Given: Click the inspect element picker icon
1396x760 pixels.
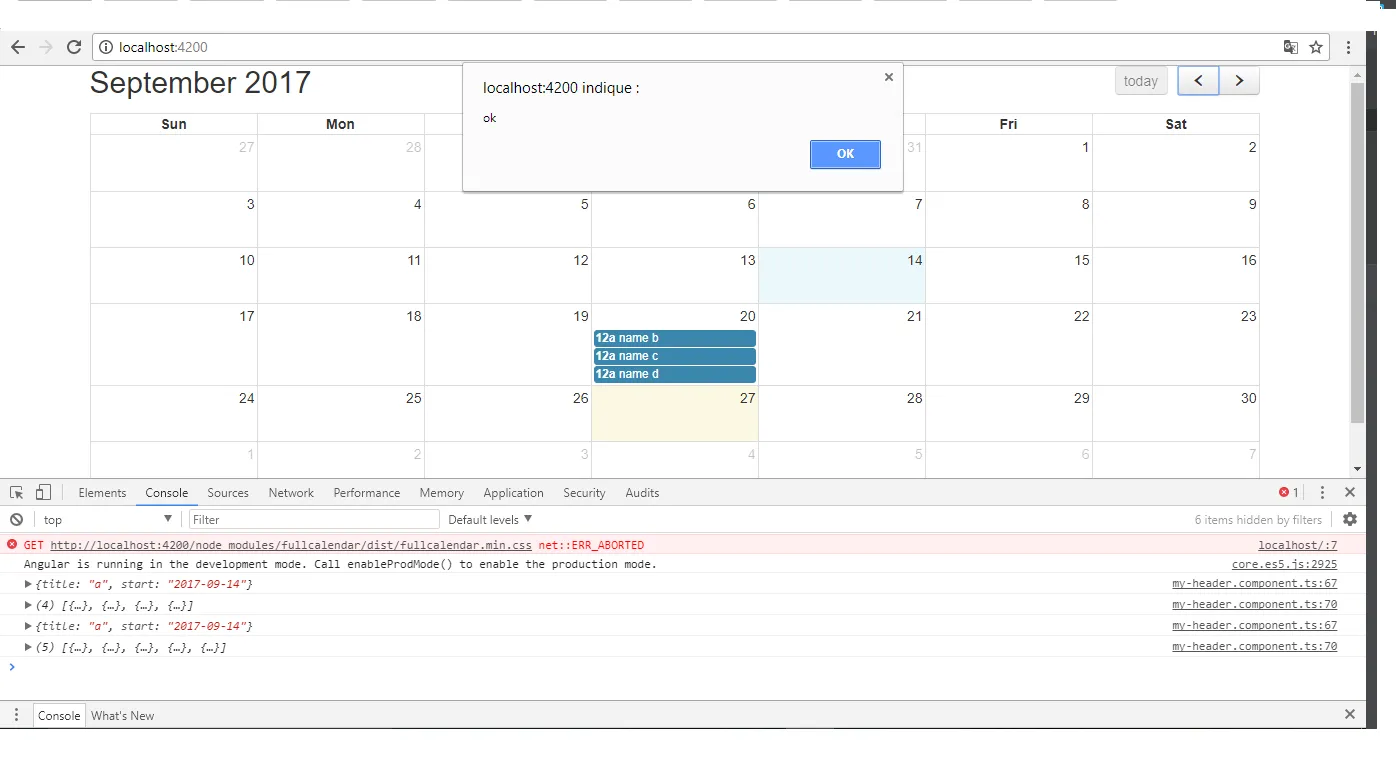Looking at the screenshot, I should click(16, 492).
